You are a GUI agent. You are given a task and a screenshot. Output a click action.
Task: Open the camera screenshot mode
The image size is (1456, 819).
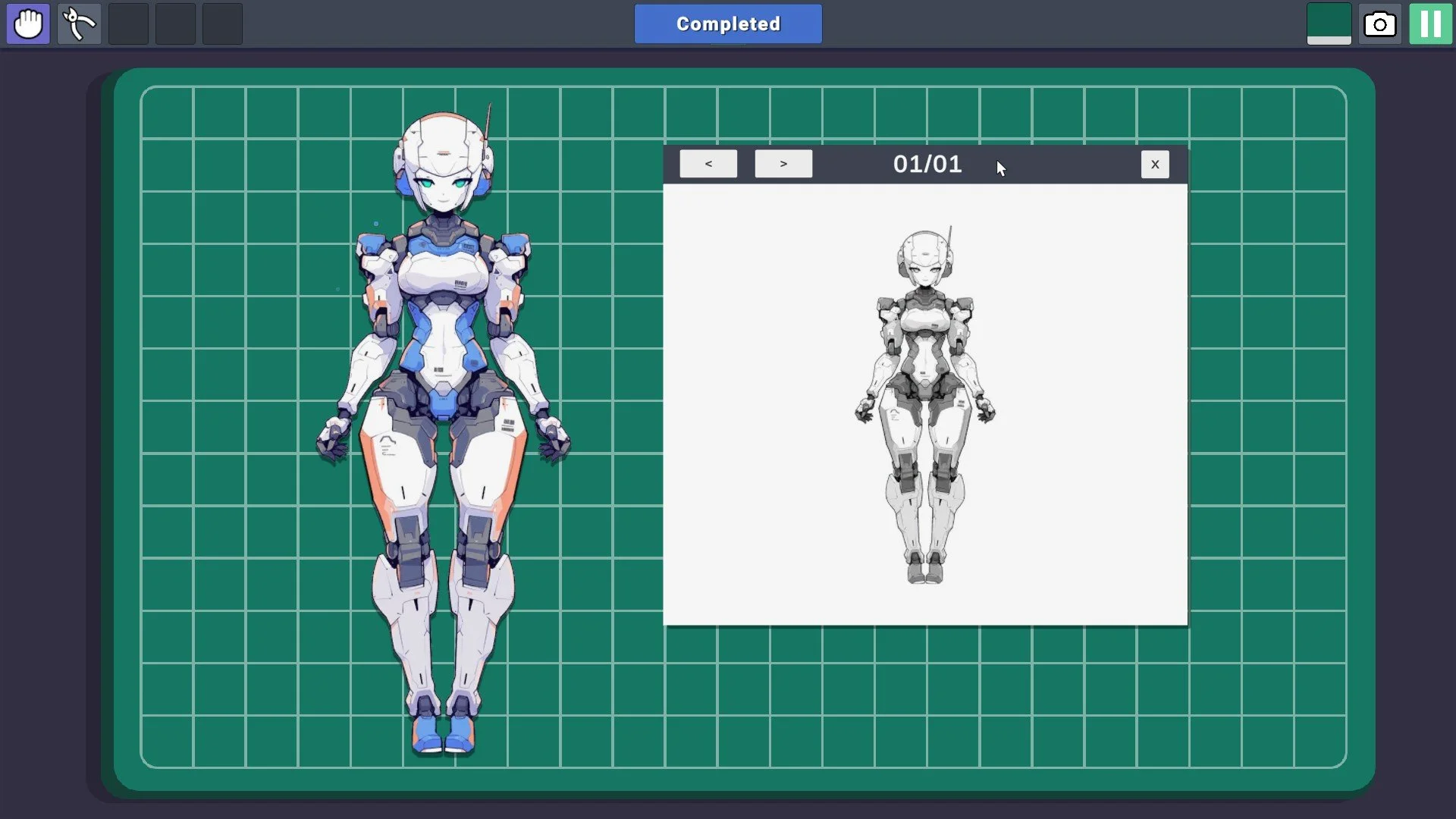click(x=1379, y=24)
